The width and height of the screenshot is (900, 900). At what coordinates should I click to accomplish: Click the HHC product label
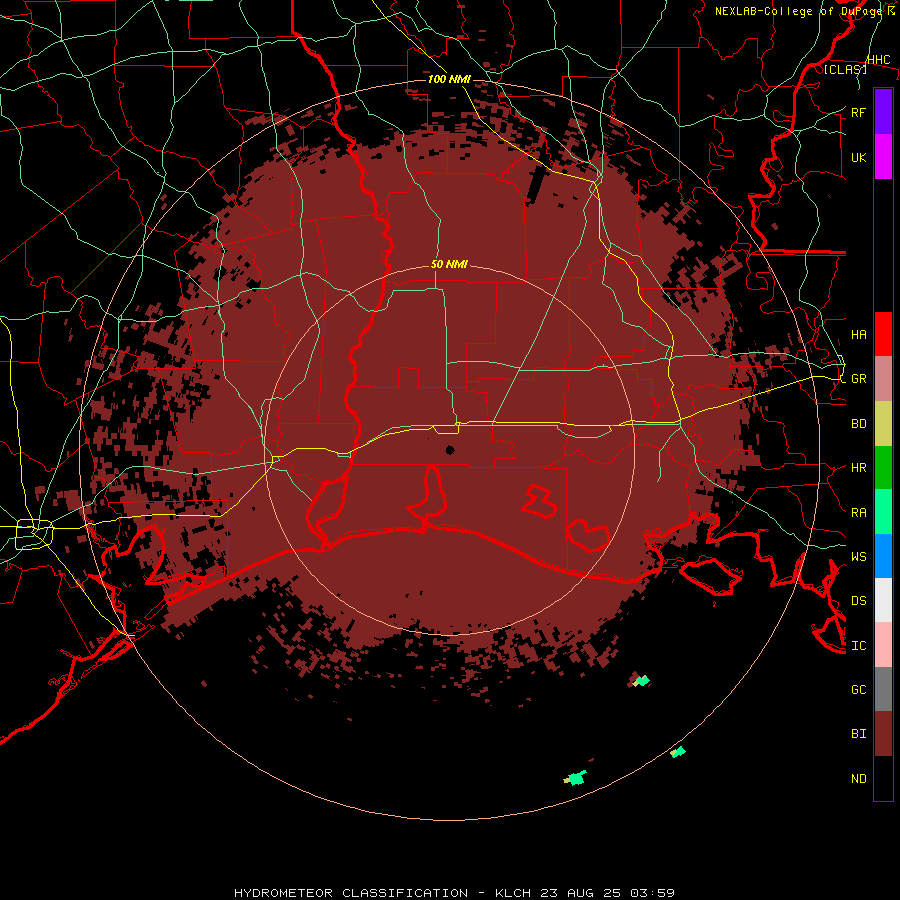pos(879,60)
